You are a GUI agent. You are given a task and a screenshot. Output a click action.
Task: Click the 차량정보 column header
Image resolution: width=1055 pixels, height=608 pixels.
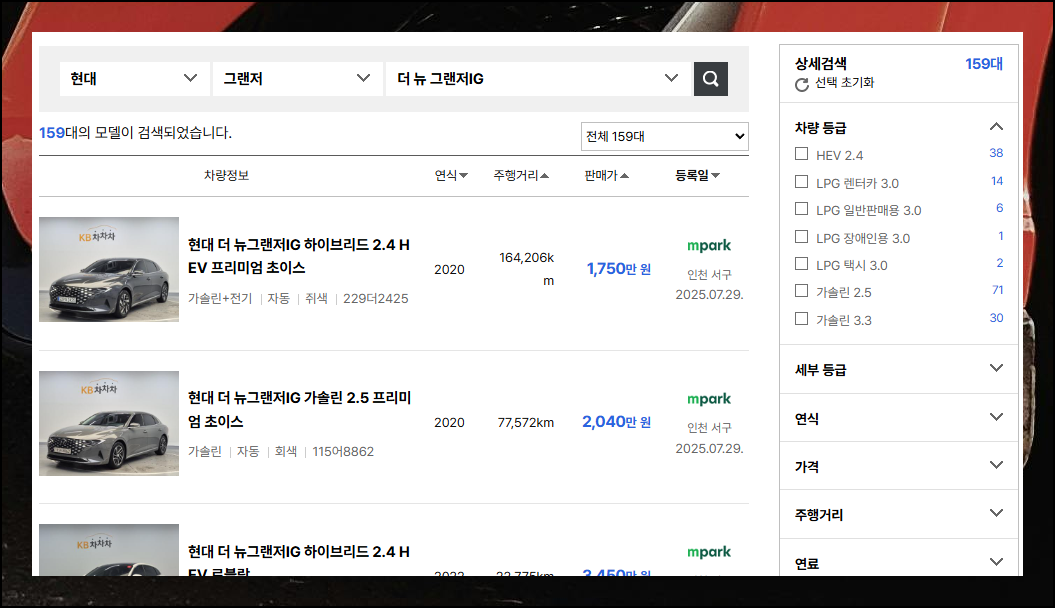pos(227,176)
